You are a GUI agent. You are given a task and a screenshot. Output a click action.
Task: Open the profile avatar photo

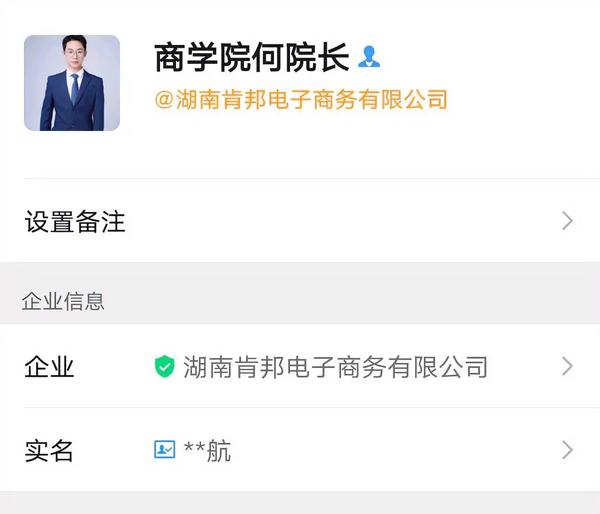coord(72,83)
